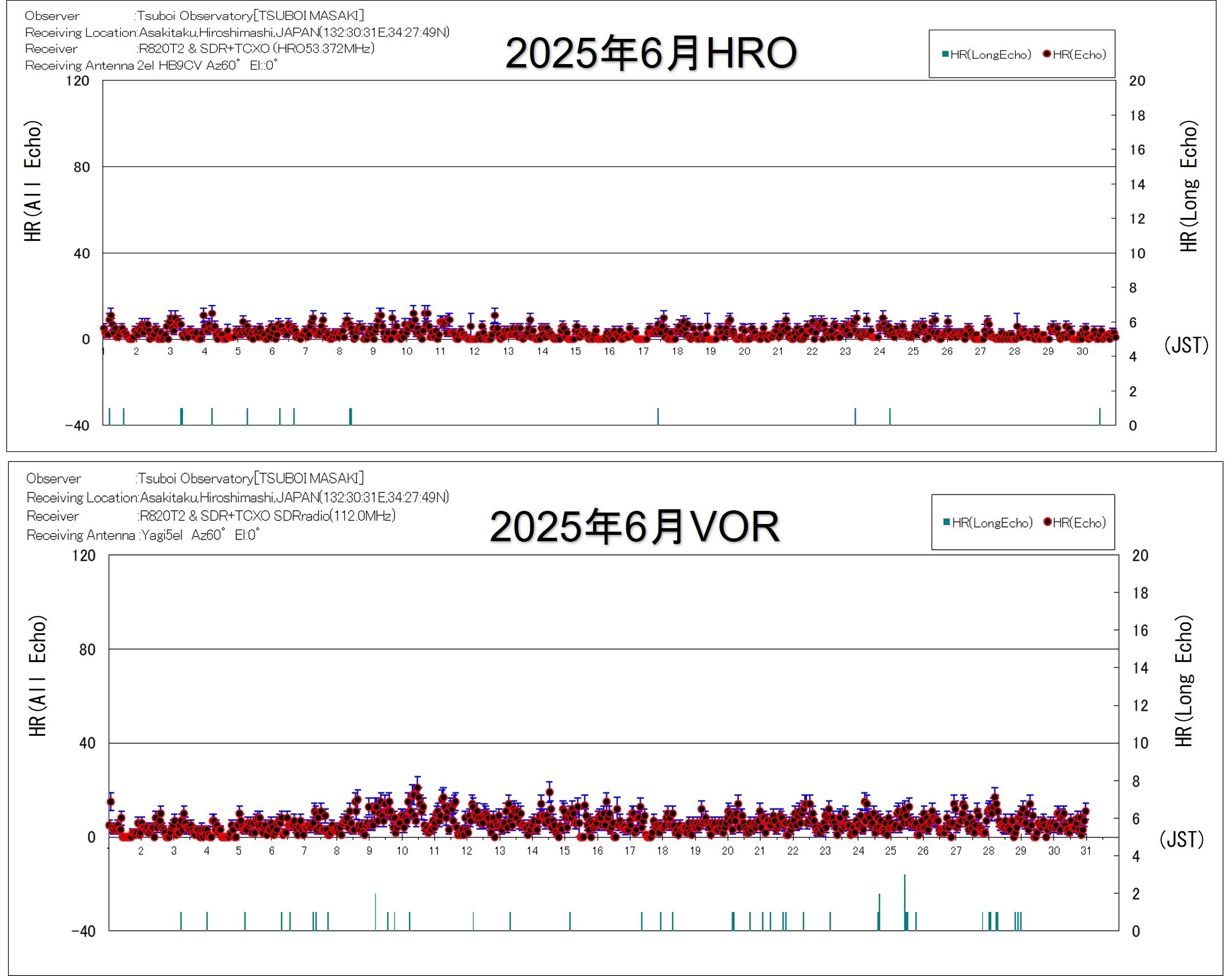Click the (JST) label beside the HRO chart

click(1186, 345)
